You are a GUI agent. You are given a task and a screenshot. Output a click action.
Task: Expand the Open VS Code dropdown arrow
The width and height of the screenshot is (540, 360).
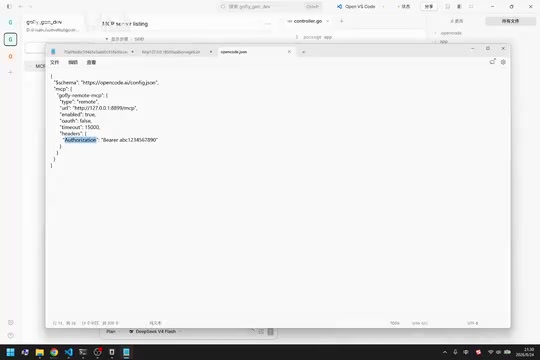[383, 7]
